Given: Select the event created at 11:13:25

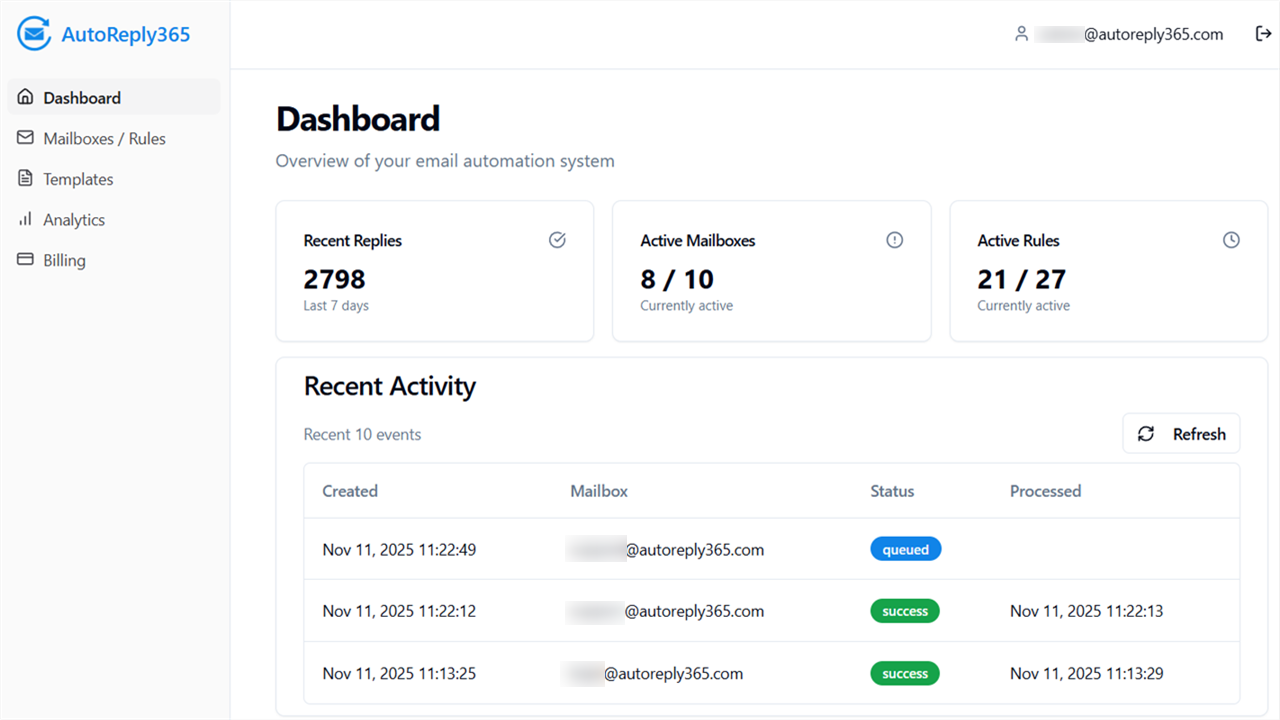Looking at the screenshot, I should pyautogui.click(x=399, y=673).
